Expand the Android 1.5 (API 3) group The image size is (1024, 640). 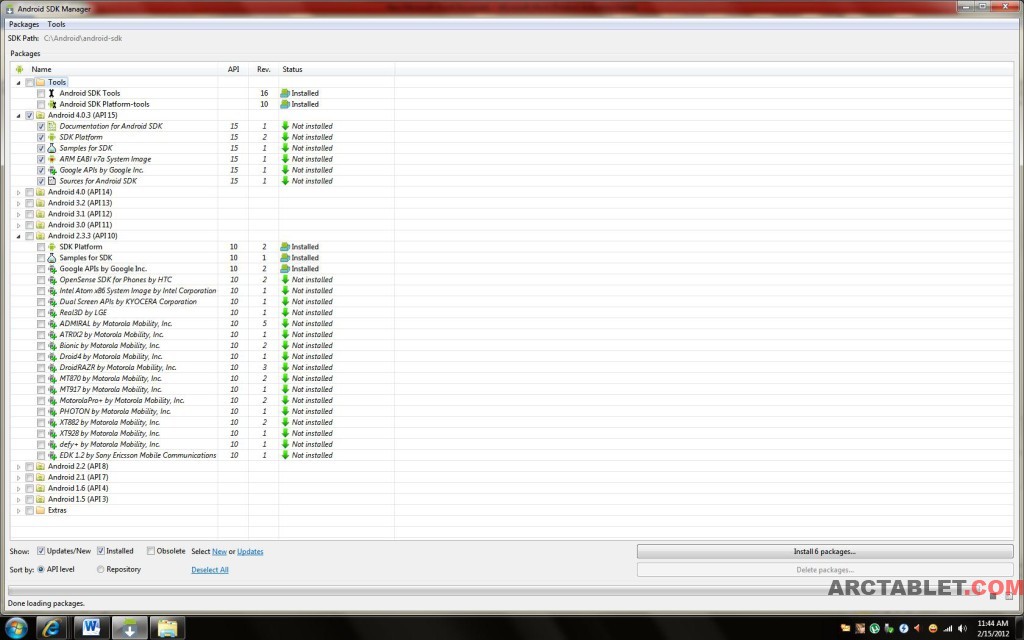18,500
